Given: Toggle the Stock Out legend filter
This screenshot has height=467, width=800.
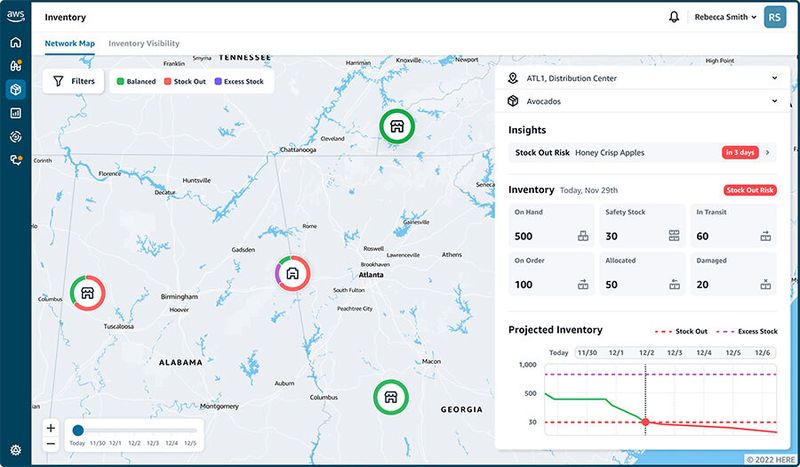Looking at the screenshot, I should [x=184, y=81].
